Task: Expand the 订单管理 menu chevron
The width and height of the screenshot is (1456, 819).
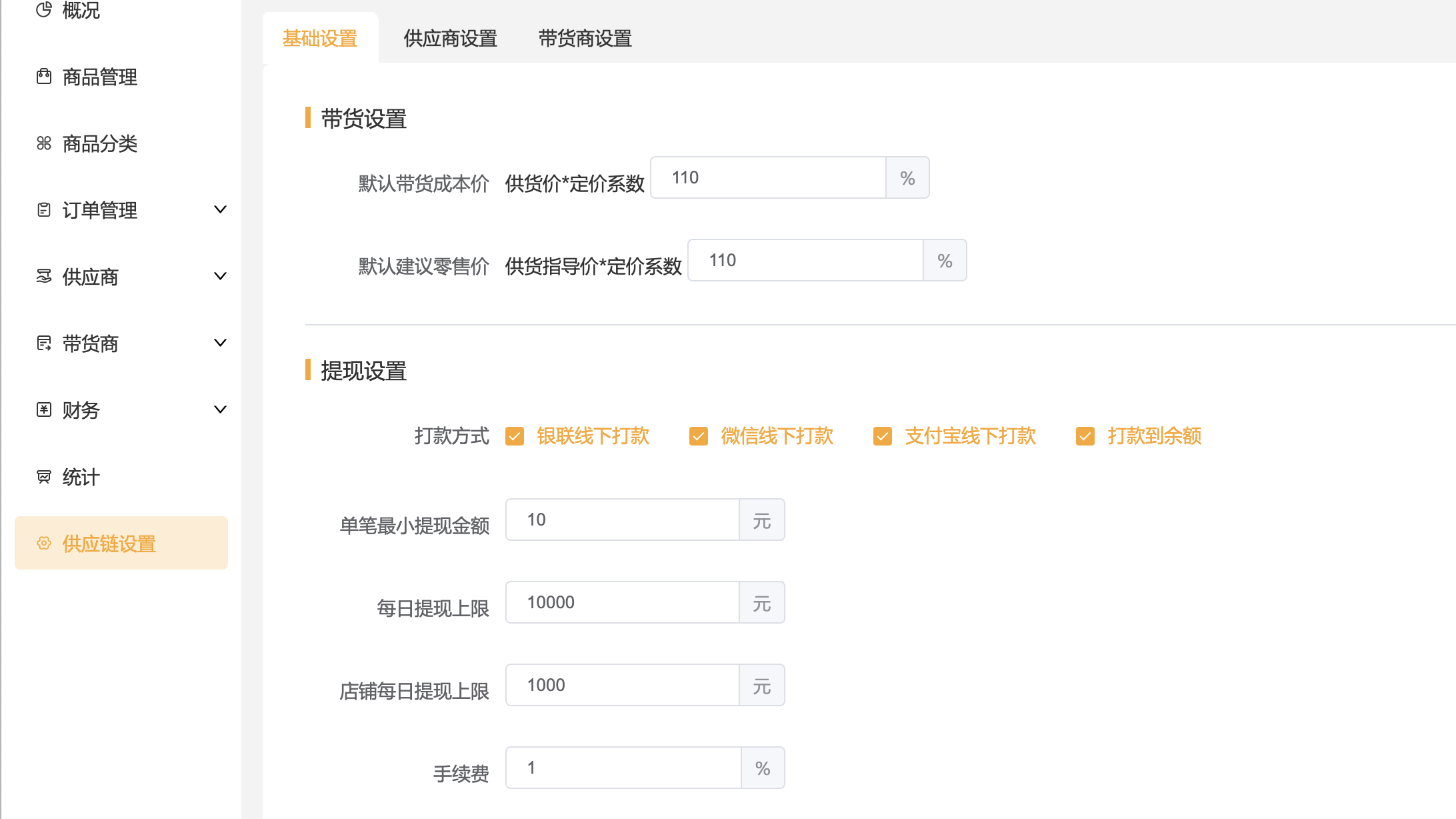Action: 220,209
